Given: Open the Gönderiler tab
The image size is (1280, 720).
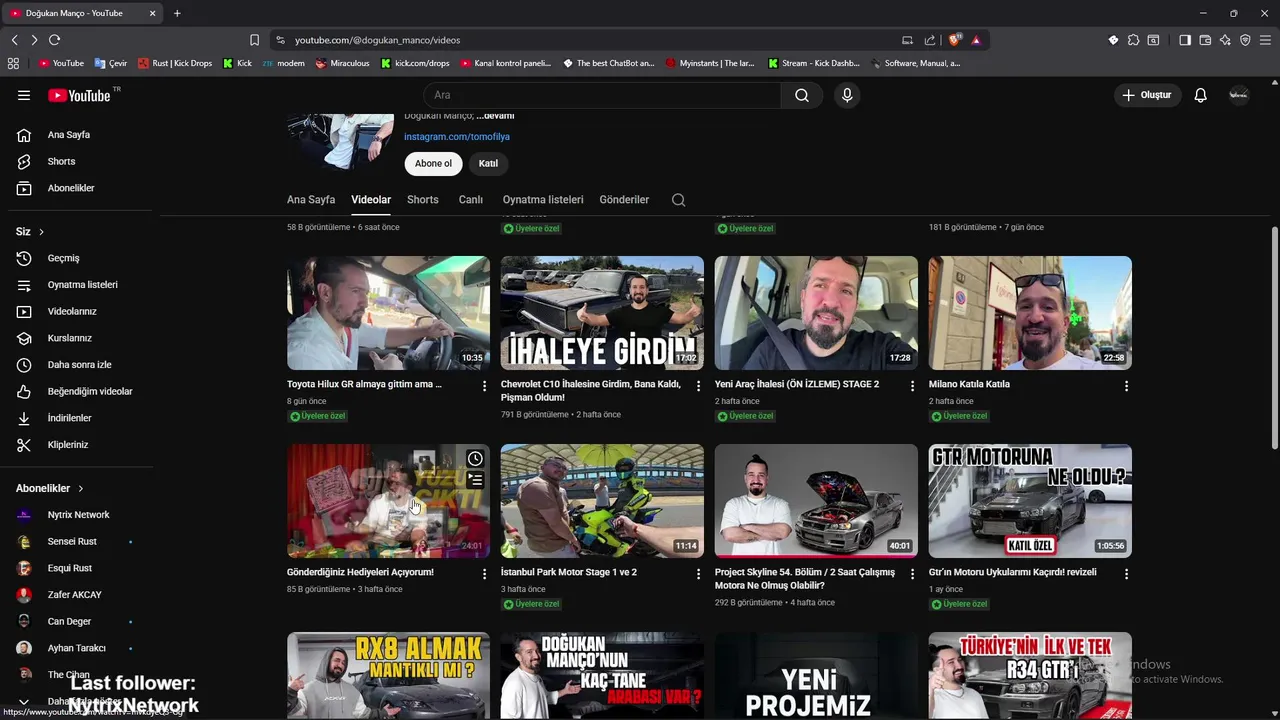Looking at the screenshot, I should (624, 200).
